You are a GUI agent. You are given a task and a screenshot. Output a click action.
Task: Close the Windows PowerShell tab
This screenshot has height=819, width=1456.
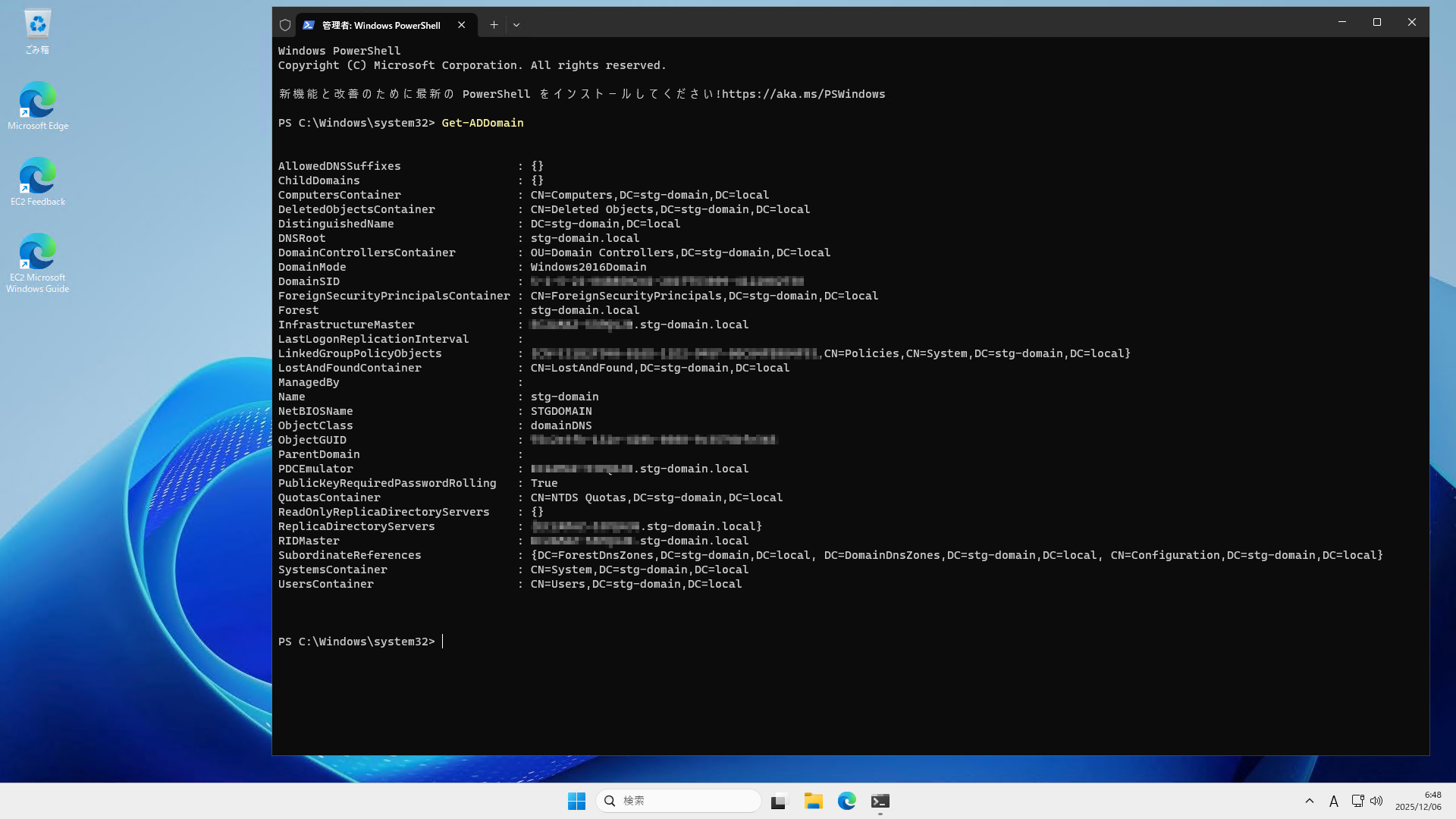tap(462, 24)
